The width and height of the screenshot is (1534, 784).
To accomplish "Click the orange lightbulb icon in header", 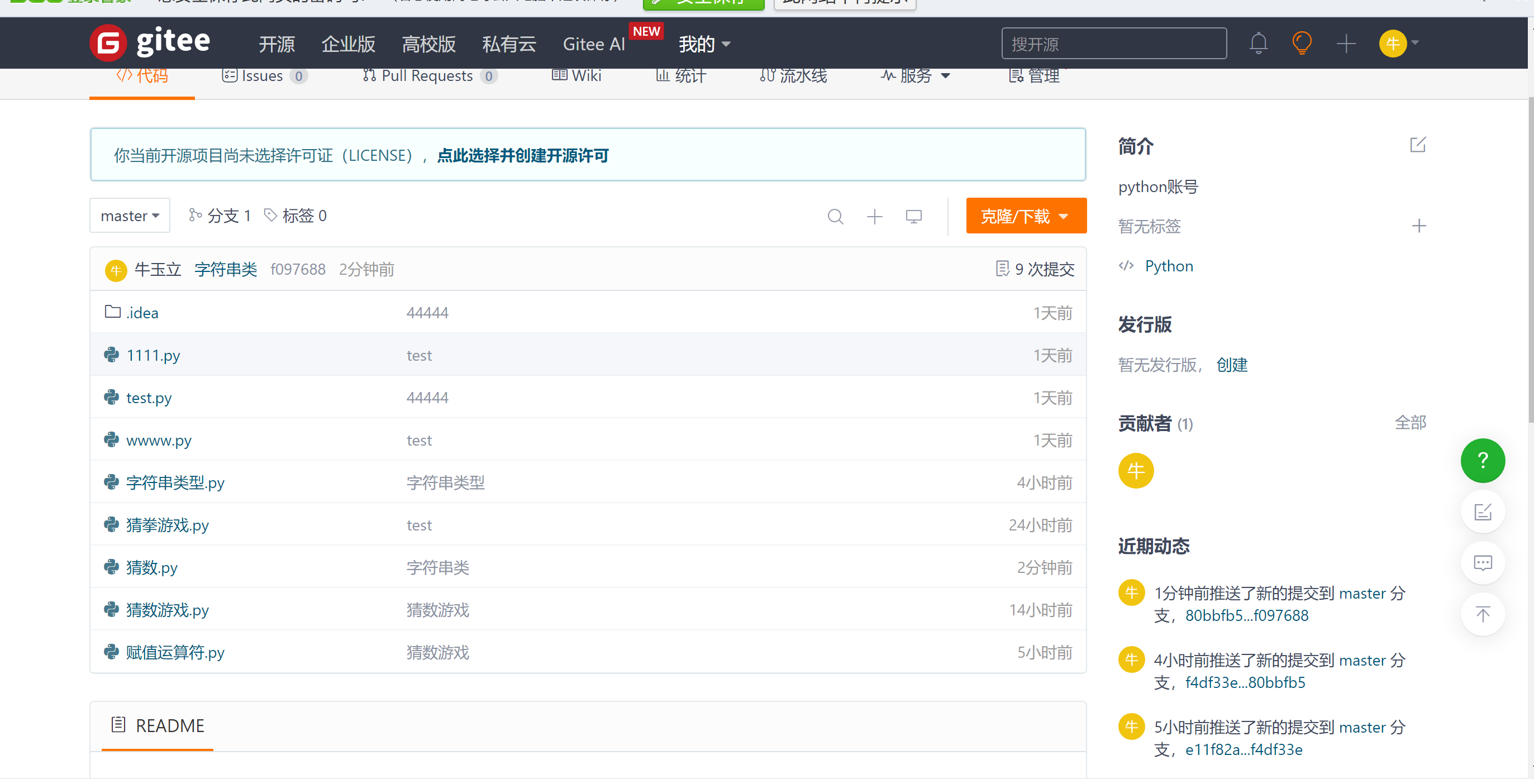I will point(1301,44).
